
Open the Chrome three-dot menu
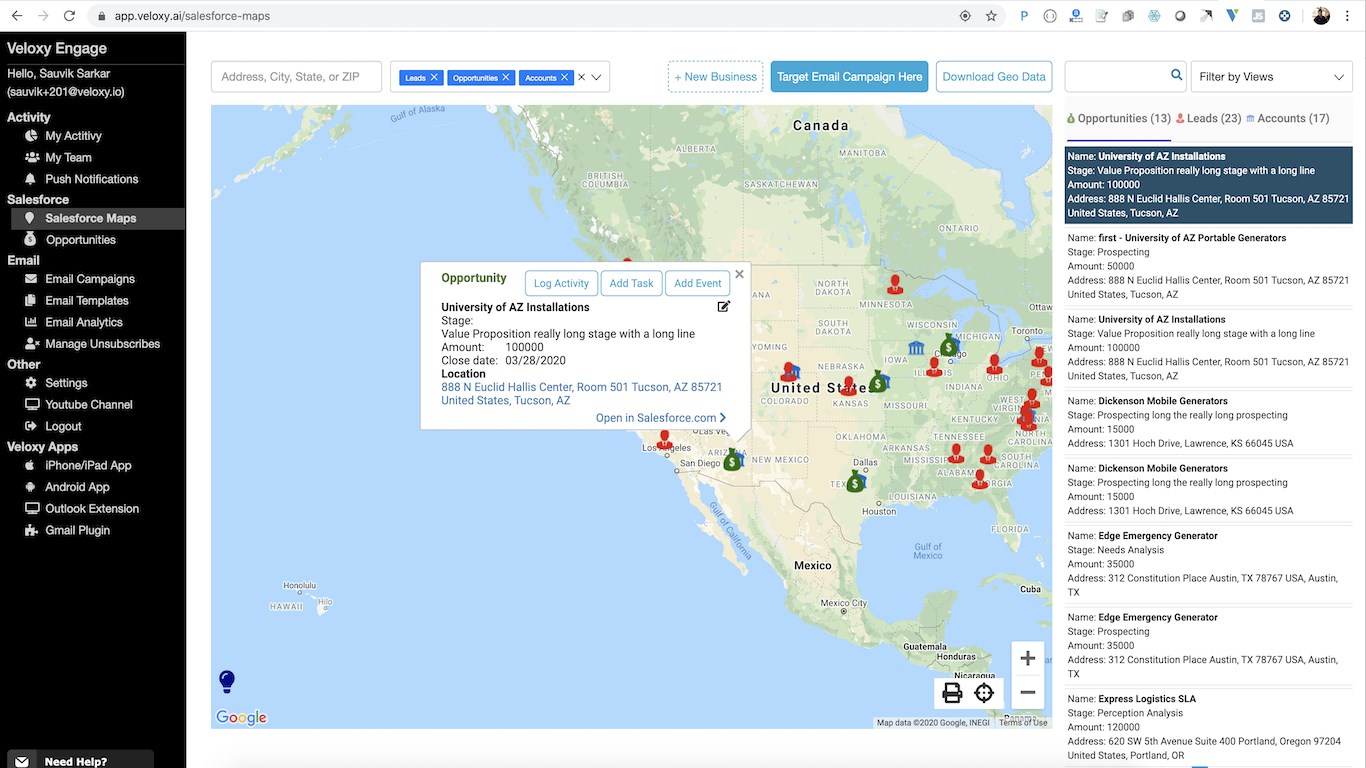pos(1348,16)
